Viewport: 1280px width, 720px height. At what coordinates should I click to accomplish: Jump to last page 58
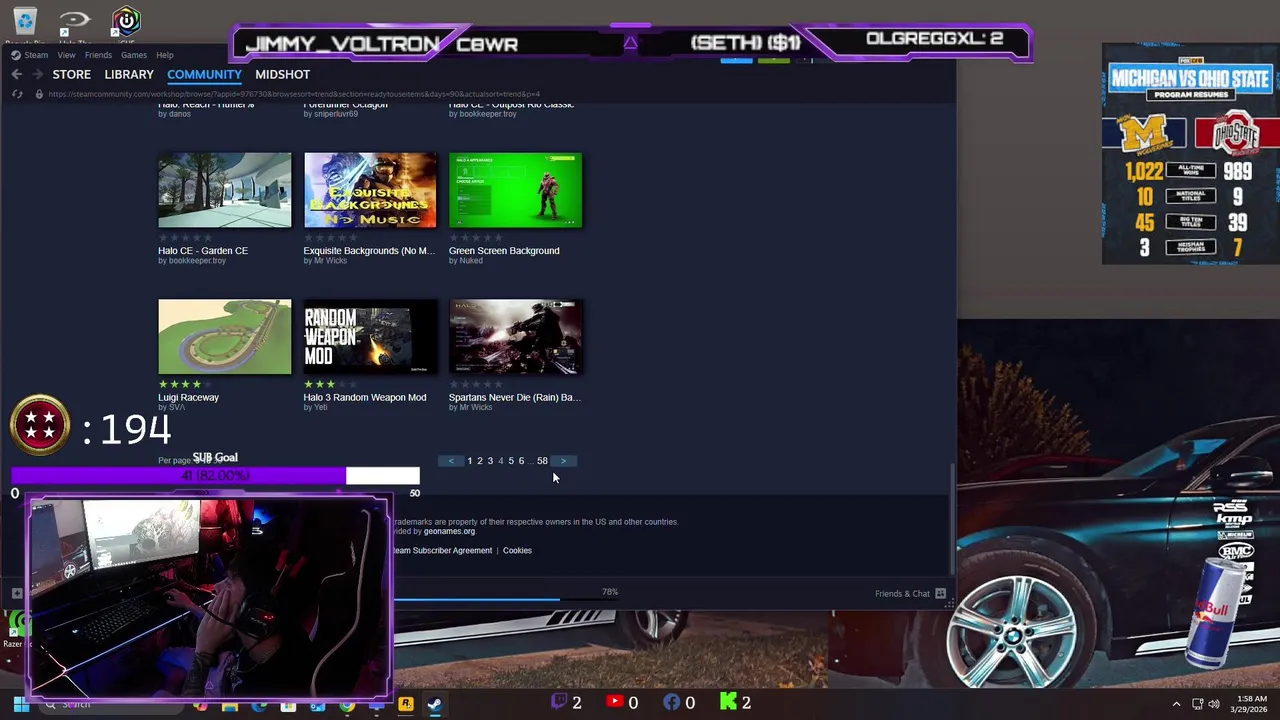pyautogui.click(x=542, y=461)
